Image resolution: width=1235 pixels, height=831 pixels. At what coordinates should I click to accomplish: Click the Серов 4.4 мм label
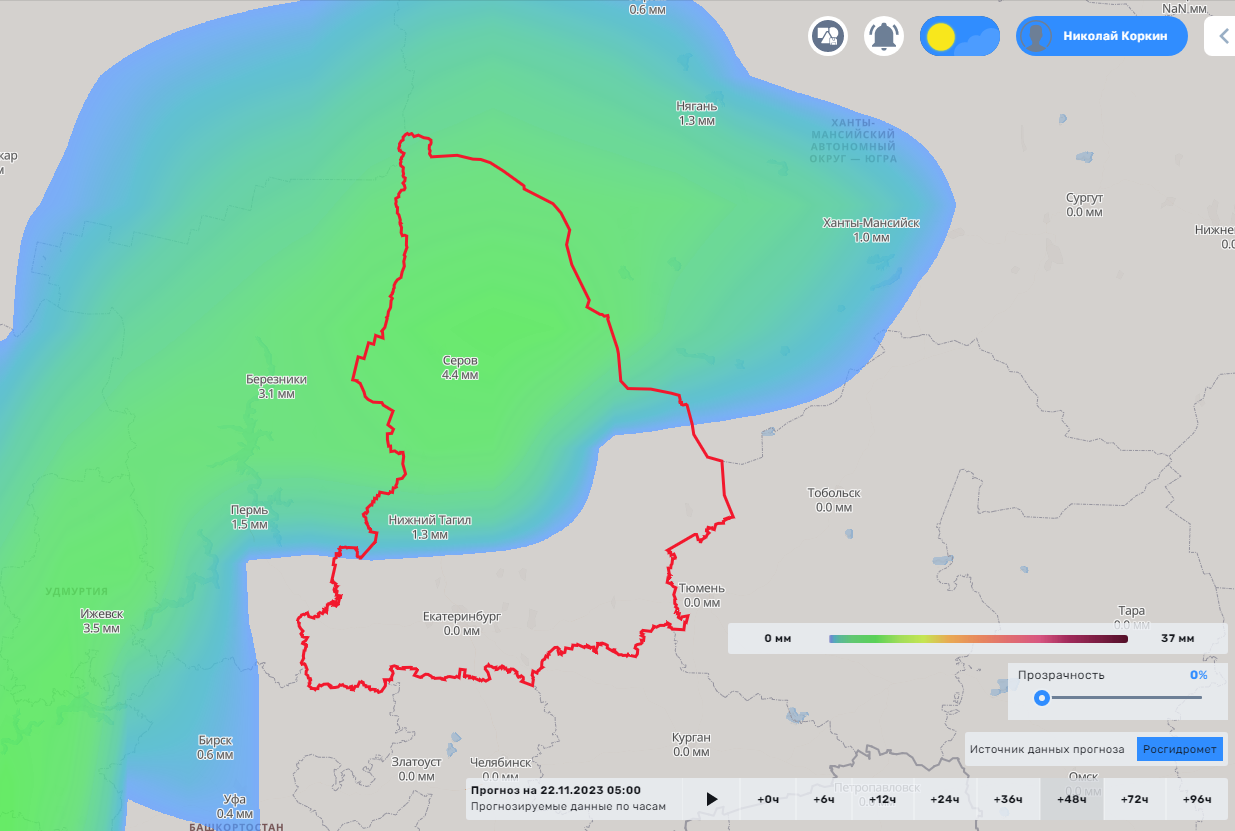tap(460, 367)
